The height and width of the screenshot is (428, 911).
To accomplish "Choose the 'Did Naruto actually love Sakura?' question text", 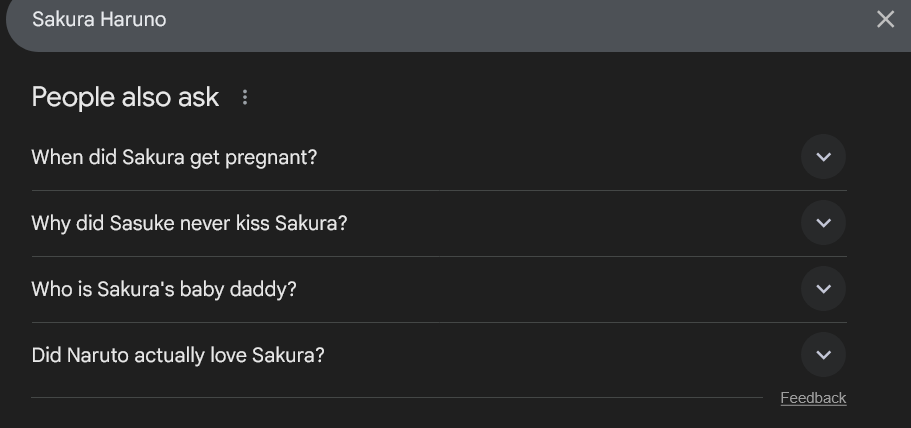I will click(178, 355).
